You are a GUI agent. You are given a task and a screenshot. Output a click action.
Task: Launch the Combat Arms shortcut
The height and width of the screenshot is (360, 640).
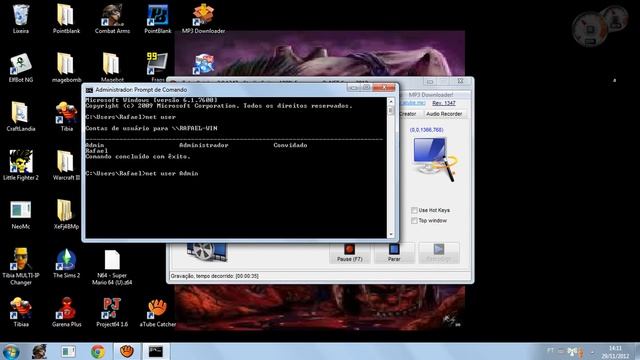[112, 19]
